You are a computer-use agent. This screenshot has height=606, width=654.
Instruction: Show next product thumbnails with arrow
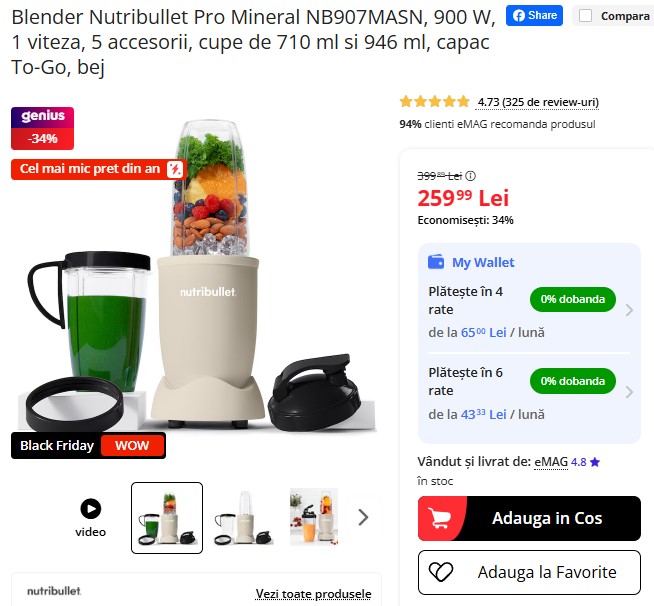coord(363,517)
